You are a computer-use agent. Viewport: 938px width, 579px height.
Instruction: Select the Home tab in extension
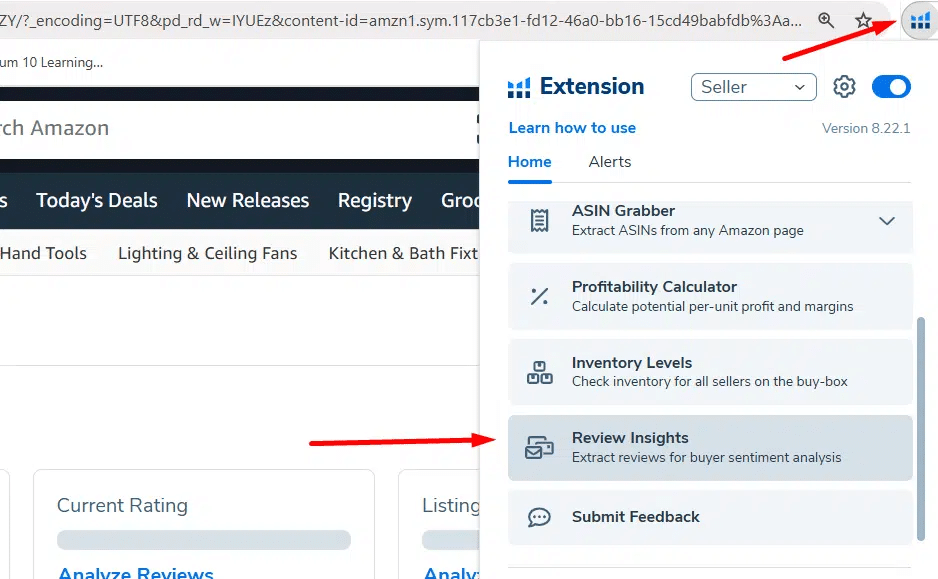[529, 162]
